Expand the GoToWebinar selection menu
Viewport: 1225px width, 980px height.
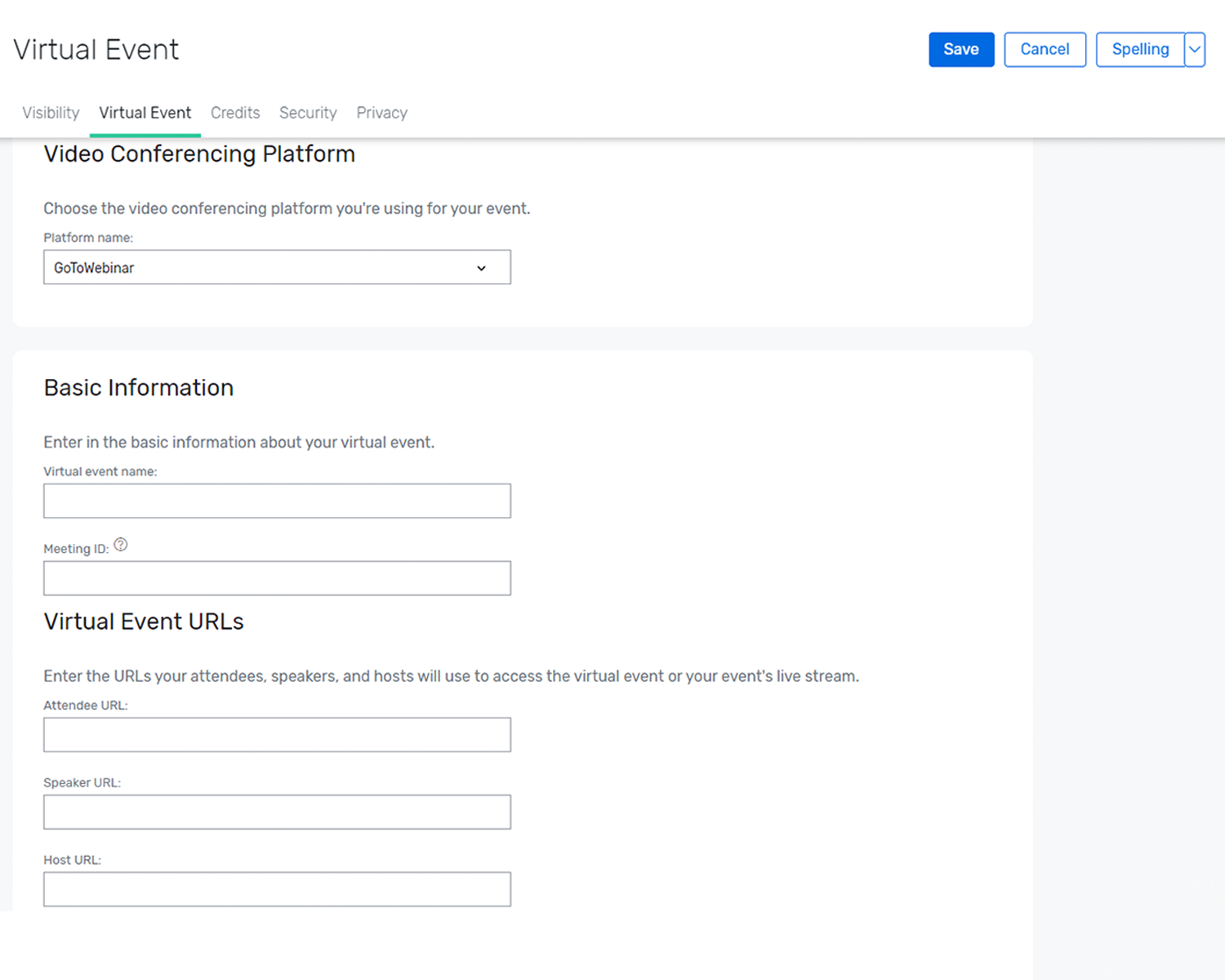481,267
